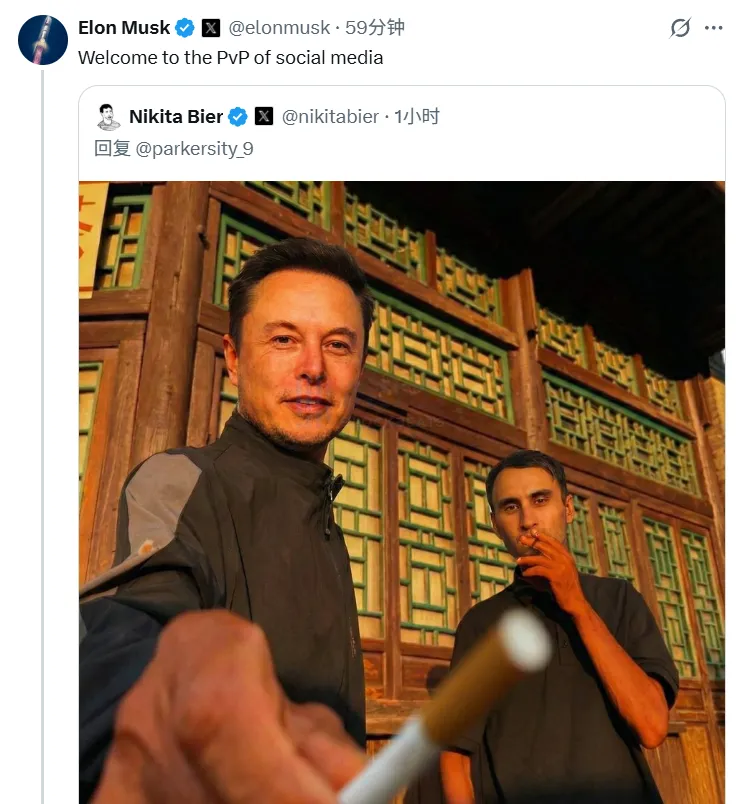
Task: Open Grok analysis for this post
Action: tap(678, 27)
